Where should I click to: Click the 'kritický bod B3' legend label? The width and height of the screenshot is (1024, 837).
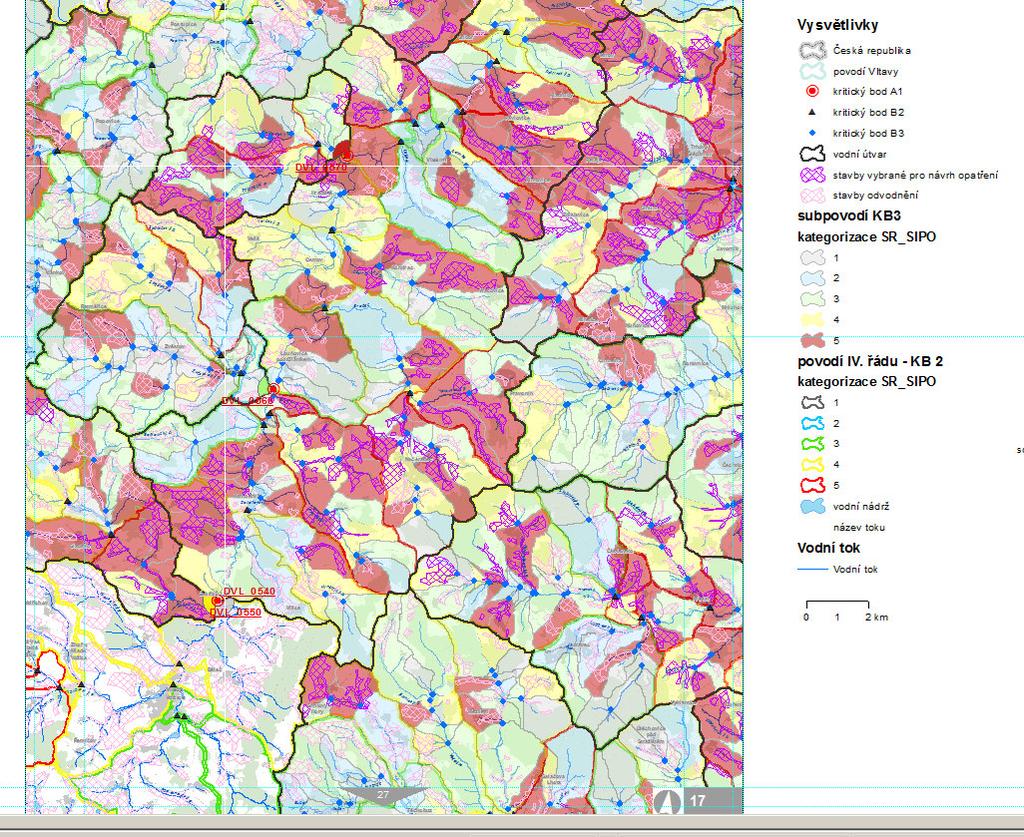tap(868, 133)
